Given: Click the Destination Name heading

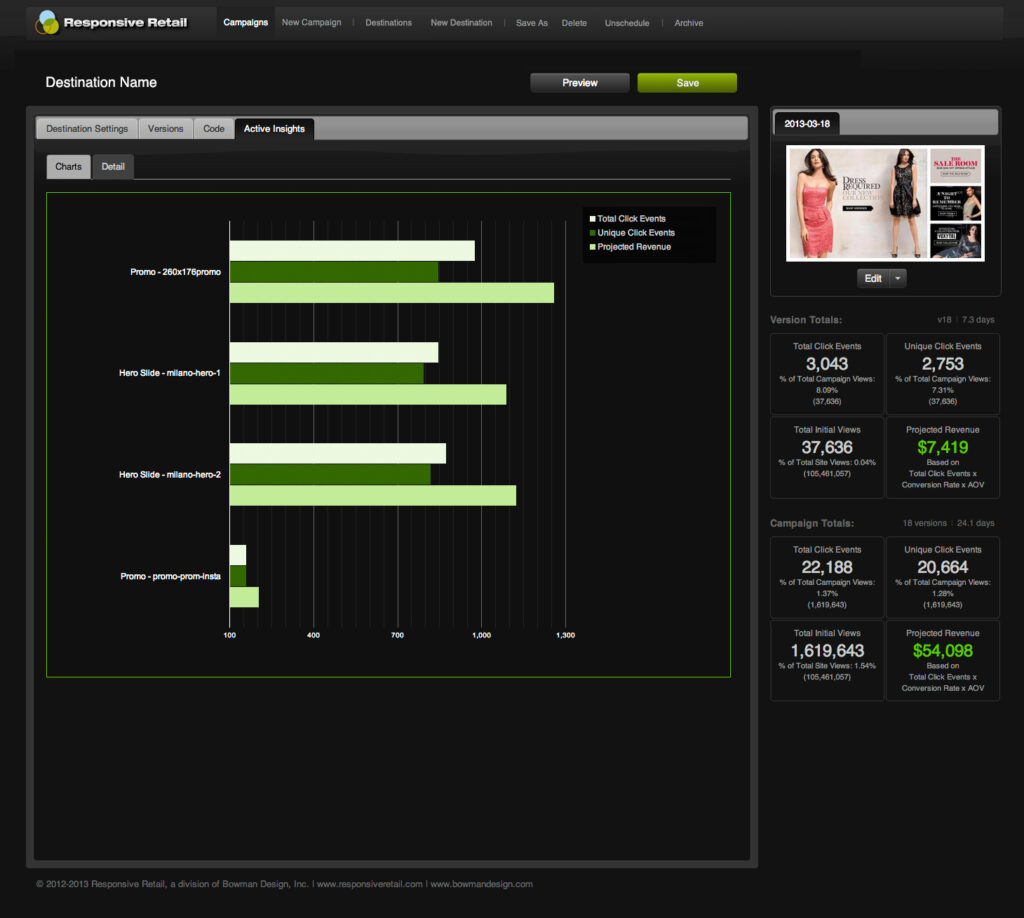Looking at the screenshot, I should pyautogui.click(x=101, y=82).
